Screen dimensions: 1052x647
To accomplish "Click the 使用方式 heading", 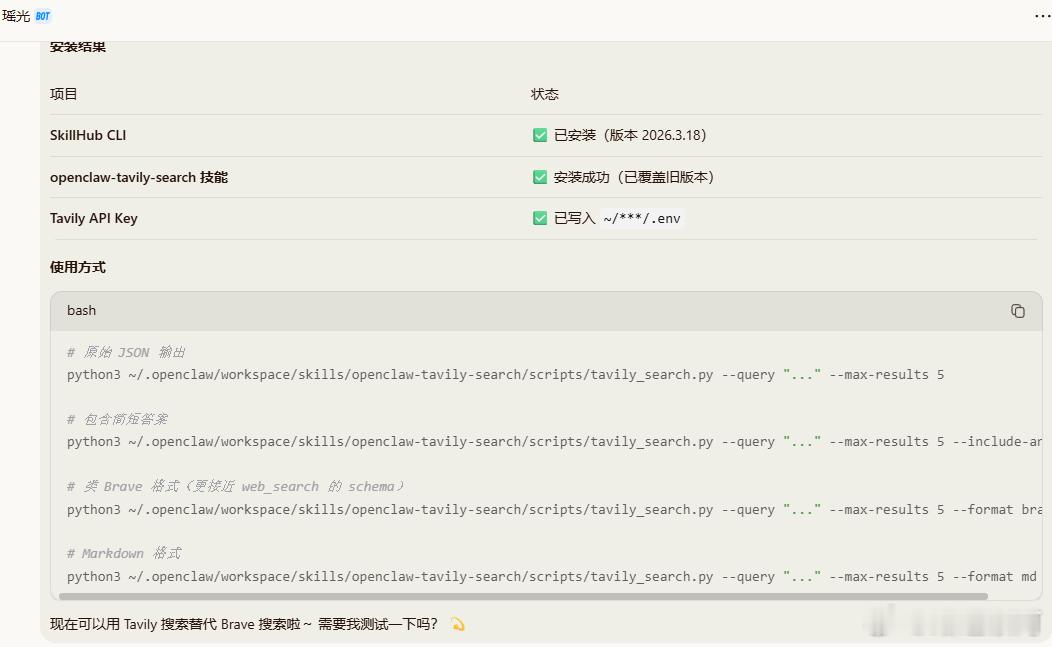I will tap(78, 267).
